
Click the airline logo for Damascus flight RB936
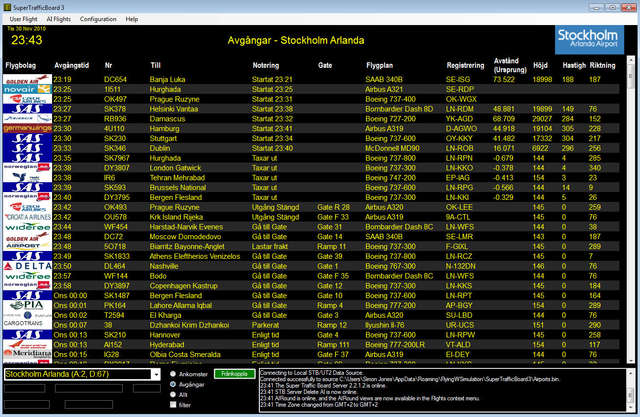point(27,119)
